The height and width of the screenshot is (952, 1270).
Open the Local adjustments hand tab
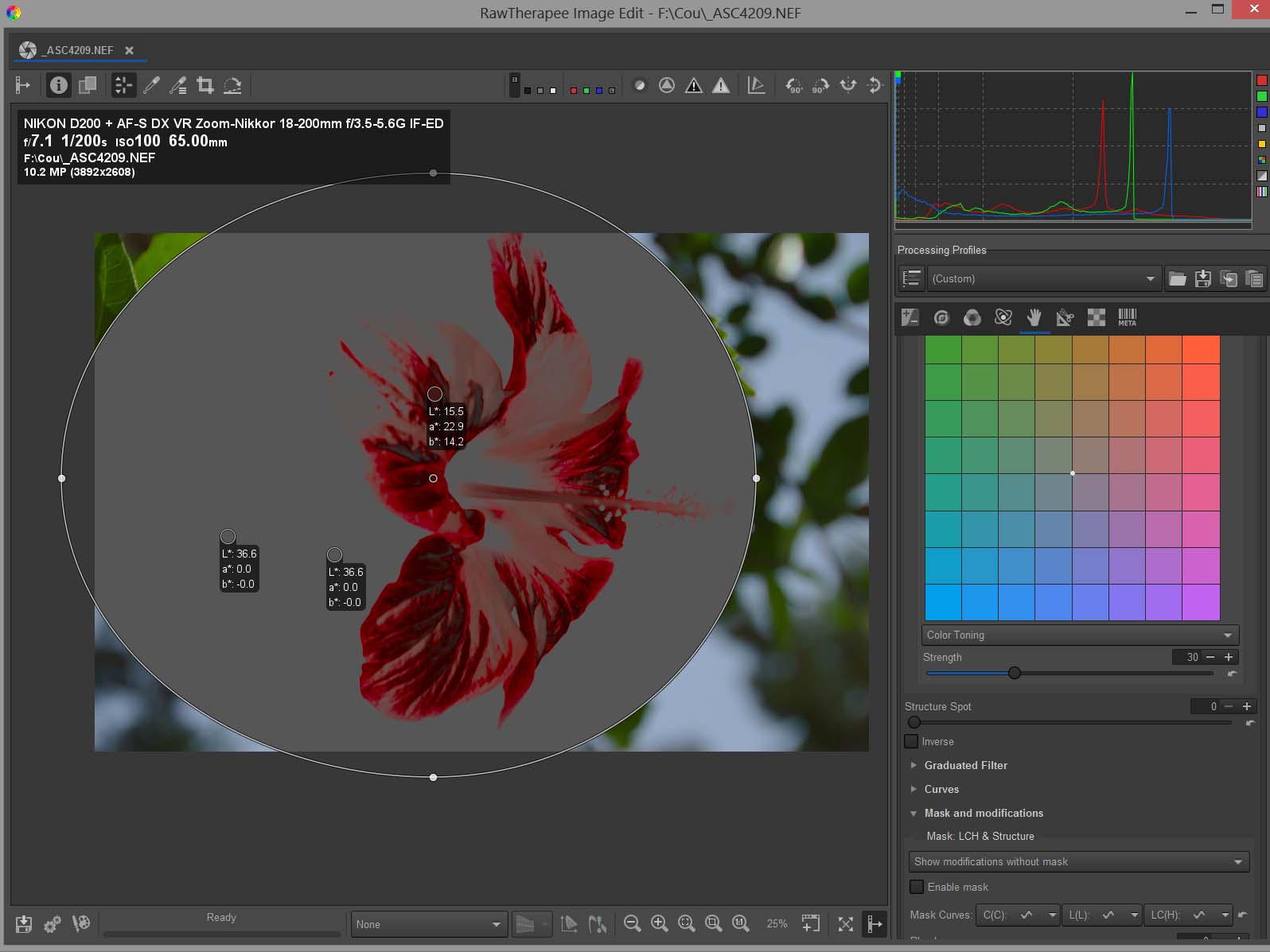1034,318
